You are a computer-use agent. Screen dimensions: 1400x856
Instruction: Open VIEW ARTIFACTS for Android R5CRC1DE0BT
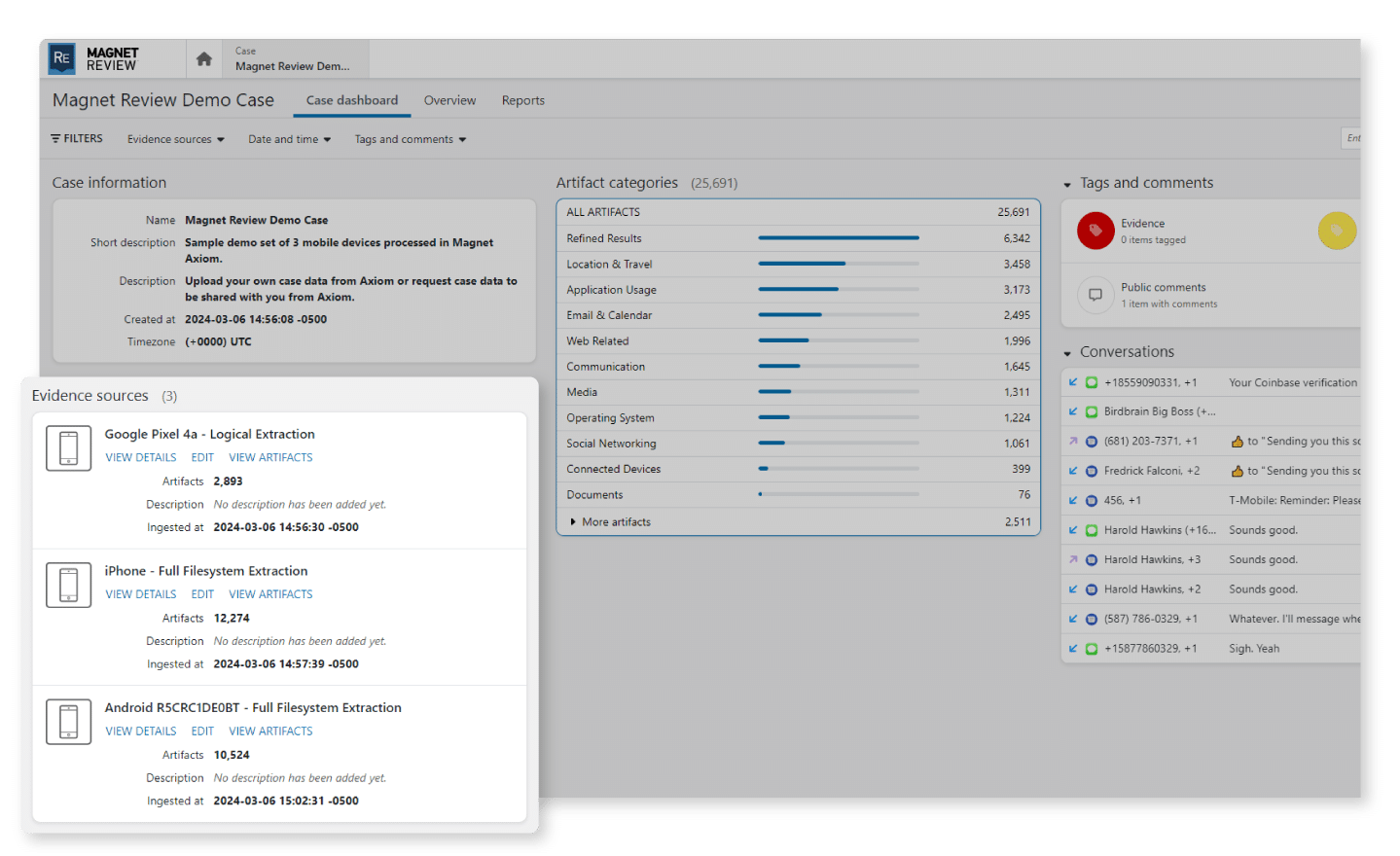tap(270, 731)
